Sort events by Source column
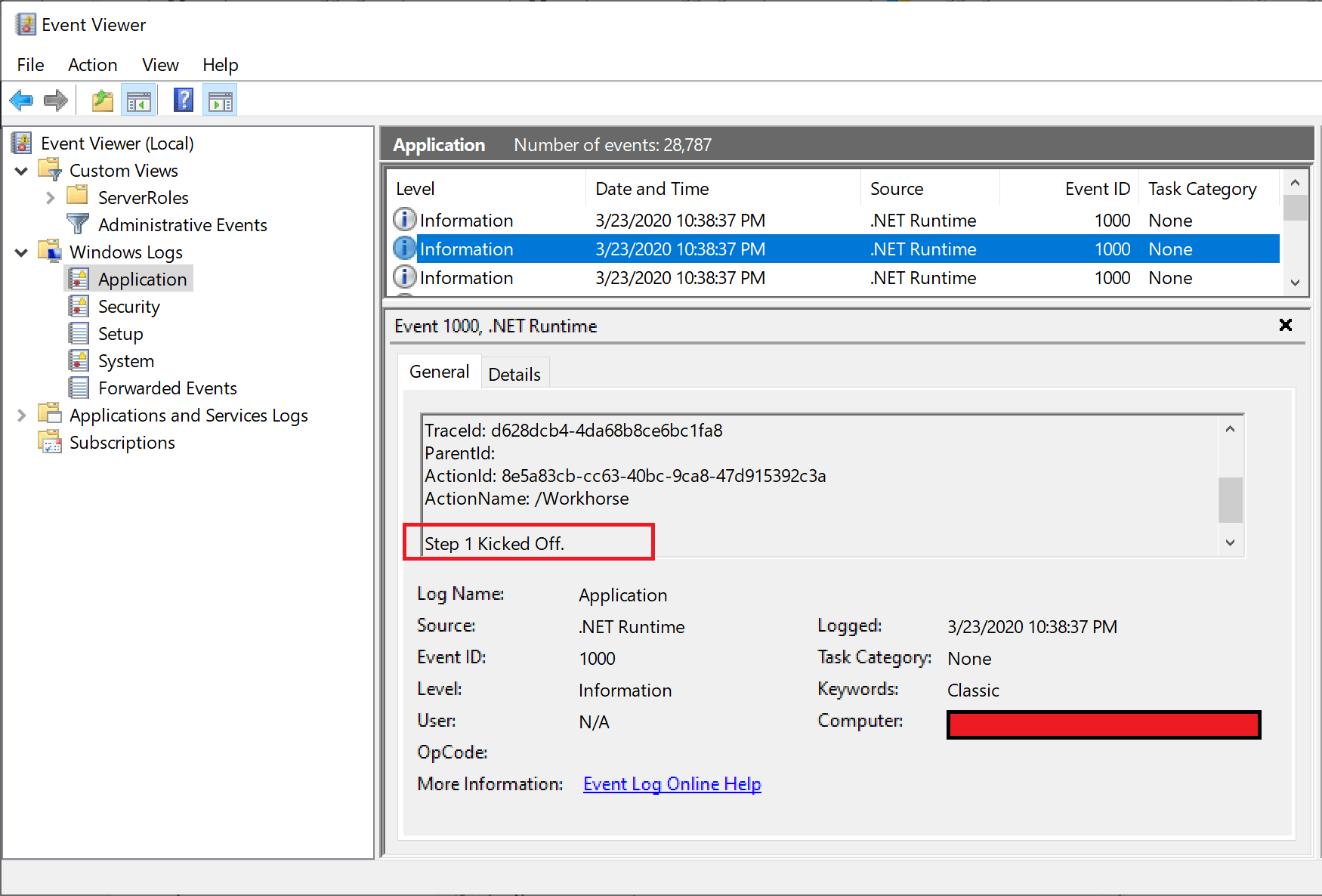The height and width of the screenshot is (896, 1322). [x=930, y=189]
